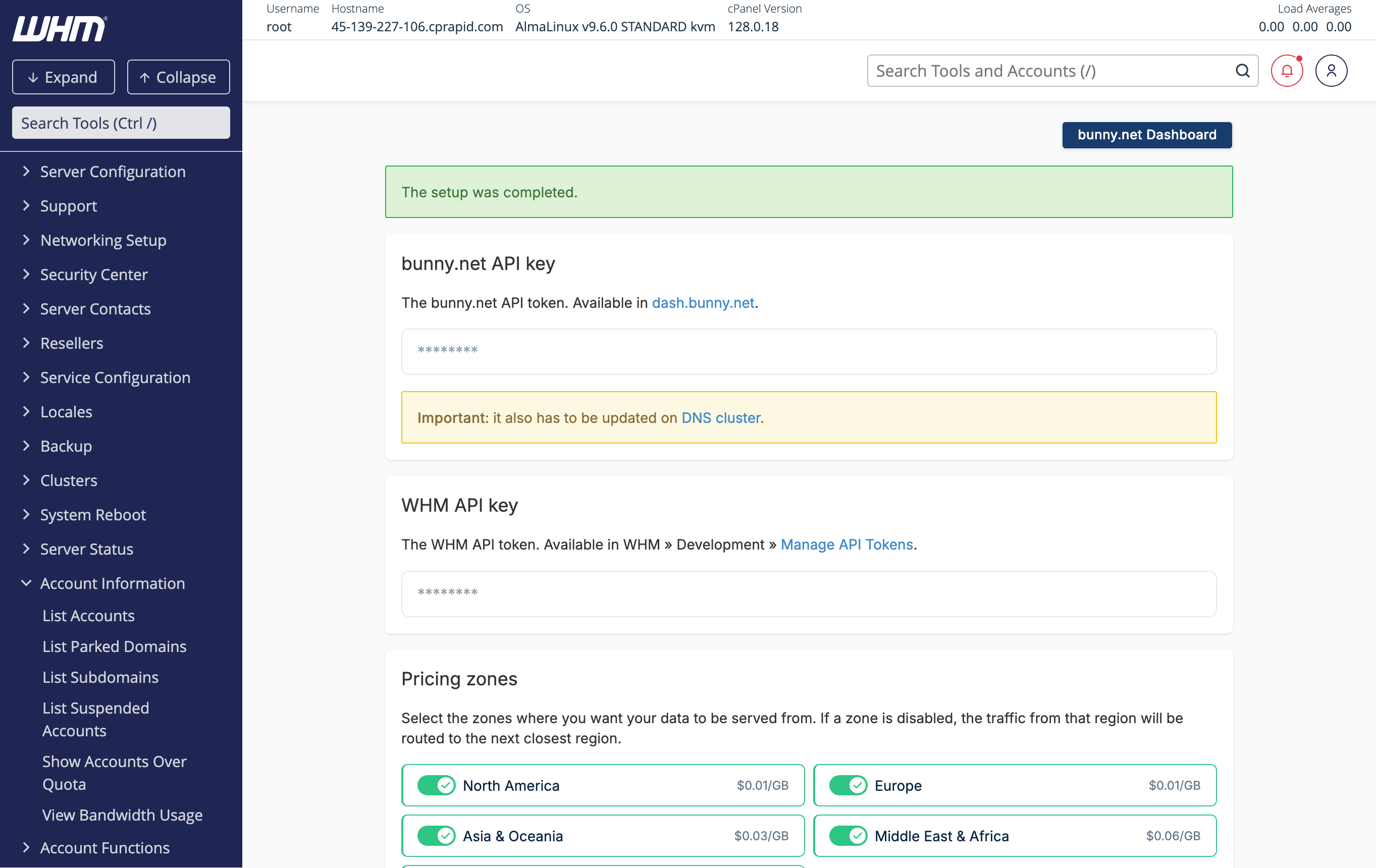Focus the sidebar Search Tools field
This screenshot has height=868, width=1376.
[121, 123]
